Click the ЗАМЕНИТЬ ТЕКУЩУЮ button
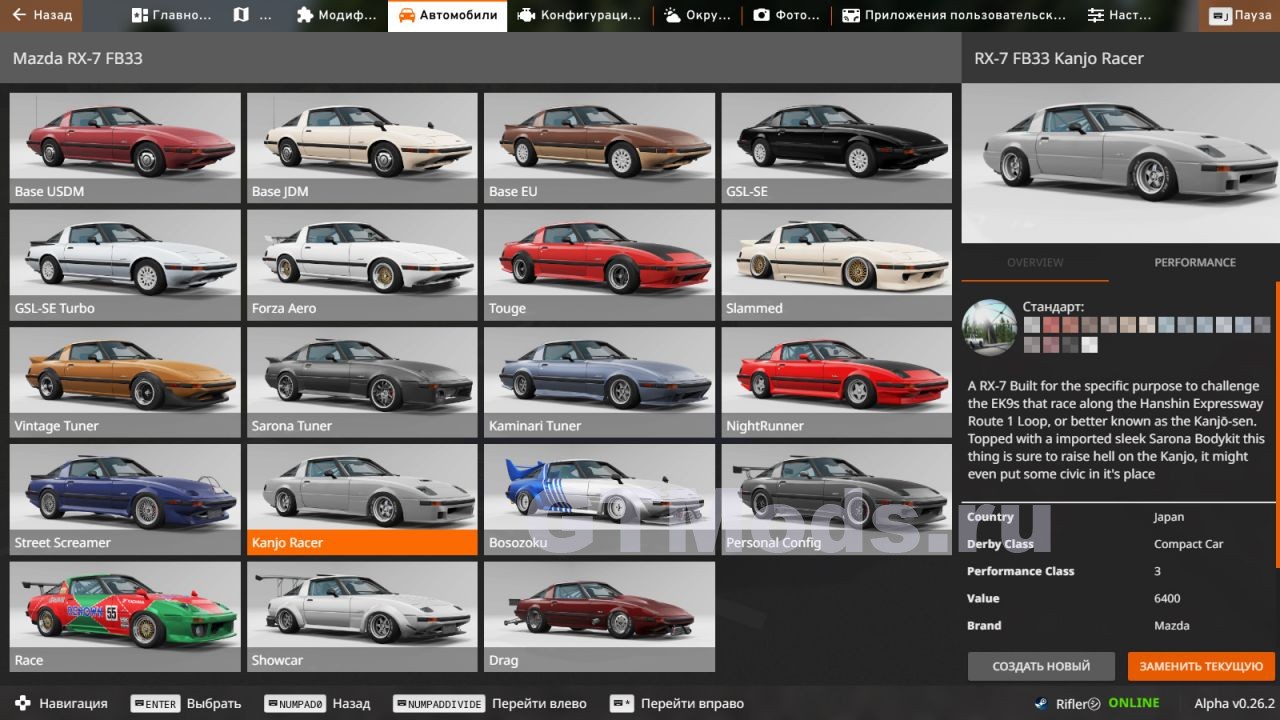Screen dimensions: 1280x720 tap(1201, 666)
